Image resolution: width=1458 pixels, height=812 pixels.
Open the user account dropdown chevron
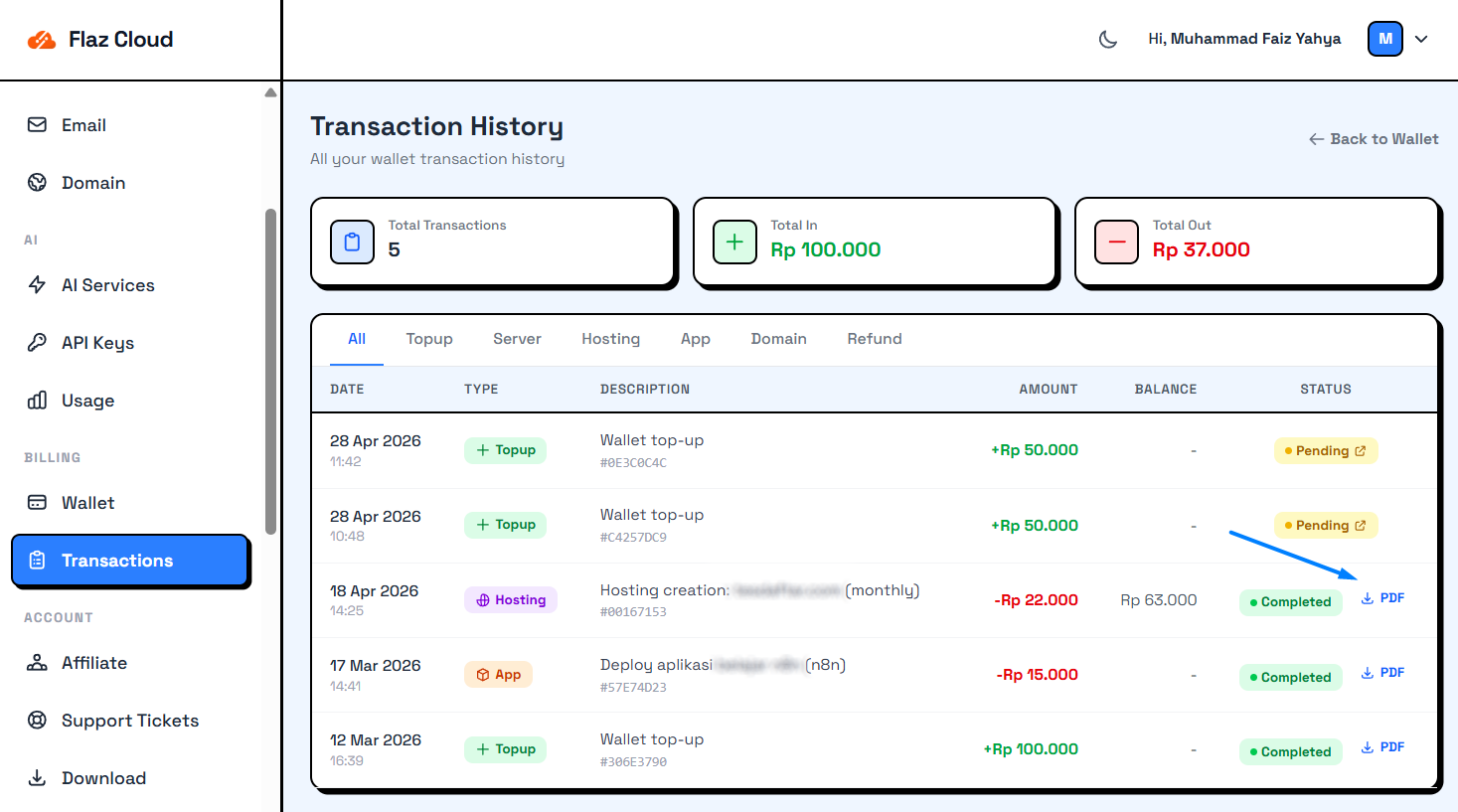coord(1421,39)
